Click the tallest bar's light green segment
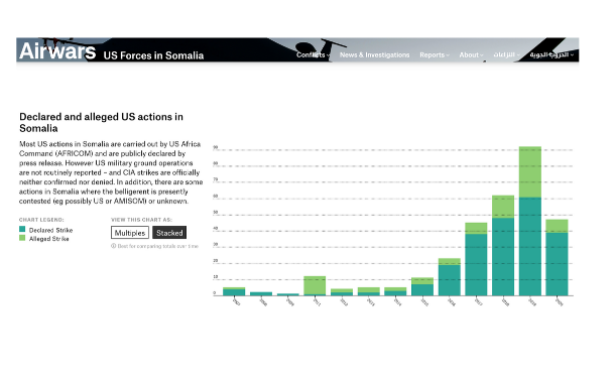This screenshot has height=376, width=614. pyautogui.click(x=530, y=172)
